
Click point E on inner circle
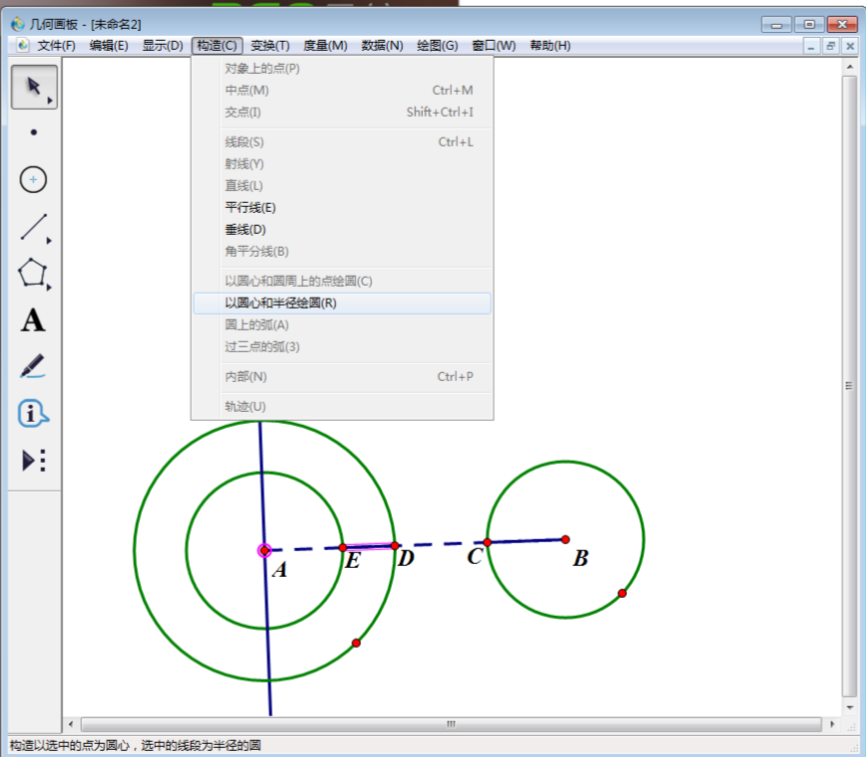(342, 548)
